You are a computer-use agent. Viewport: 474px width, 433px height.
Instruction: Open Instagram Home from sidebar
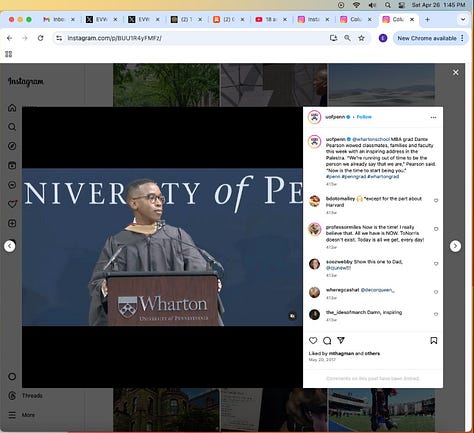tap(12, 108)
